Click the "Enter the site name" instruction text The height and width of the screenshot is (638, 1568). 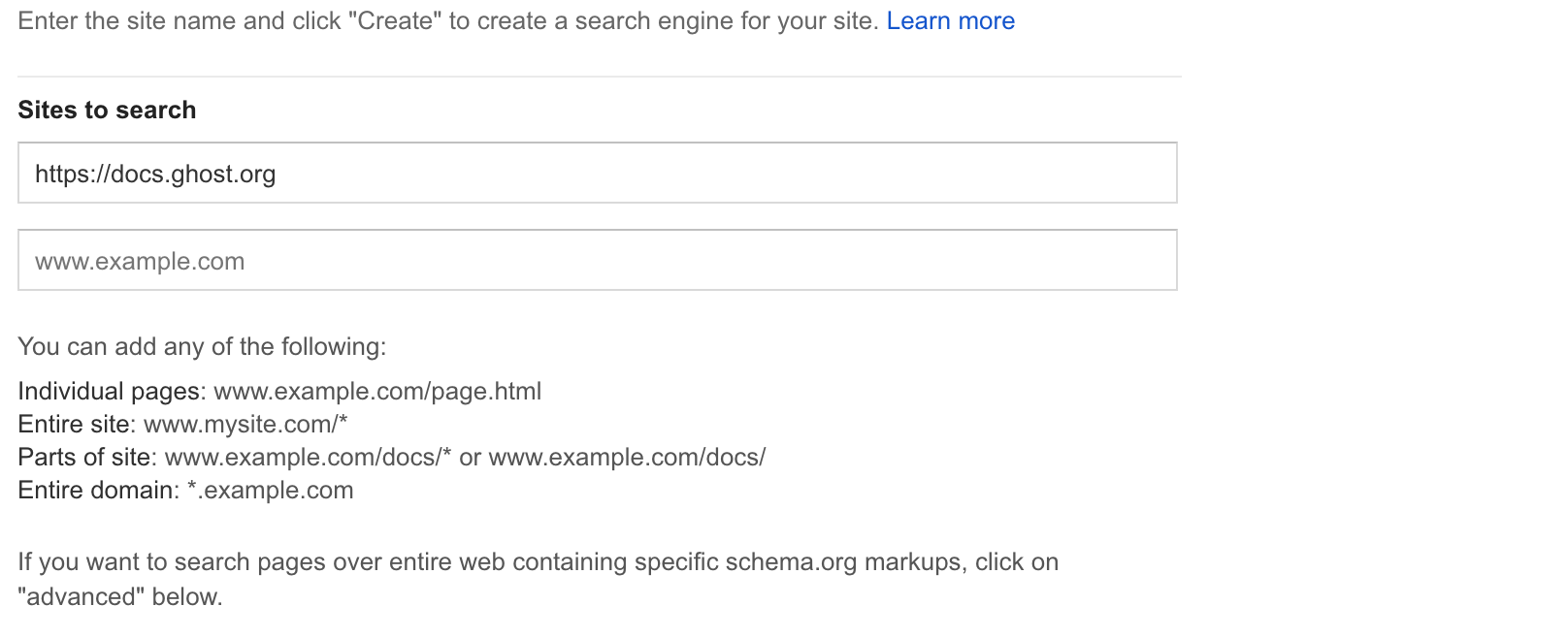click(x=126, y=21)
